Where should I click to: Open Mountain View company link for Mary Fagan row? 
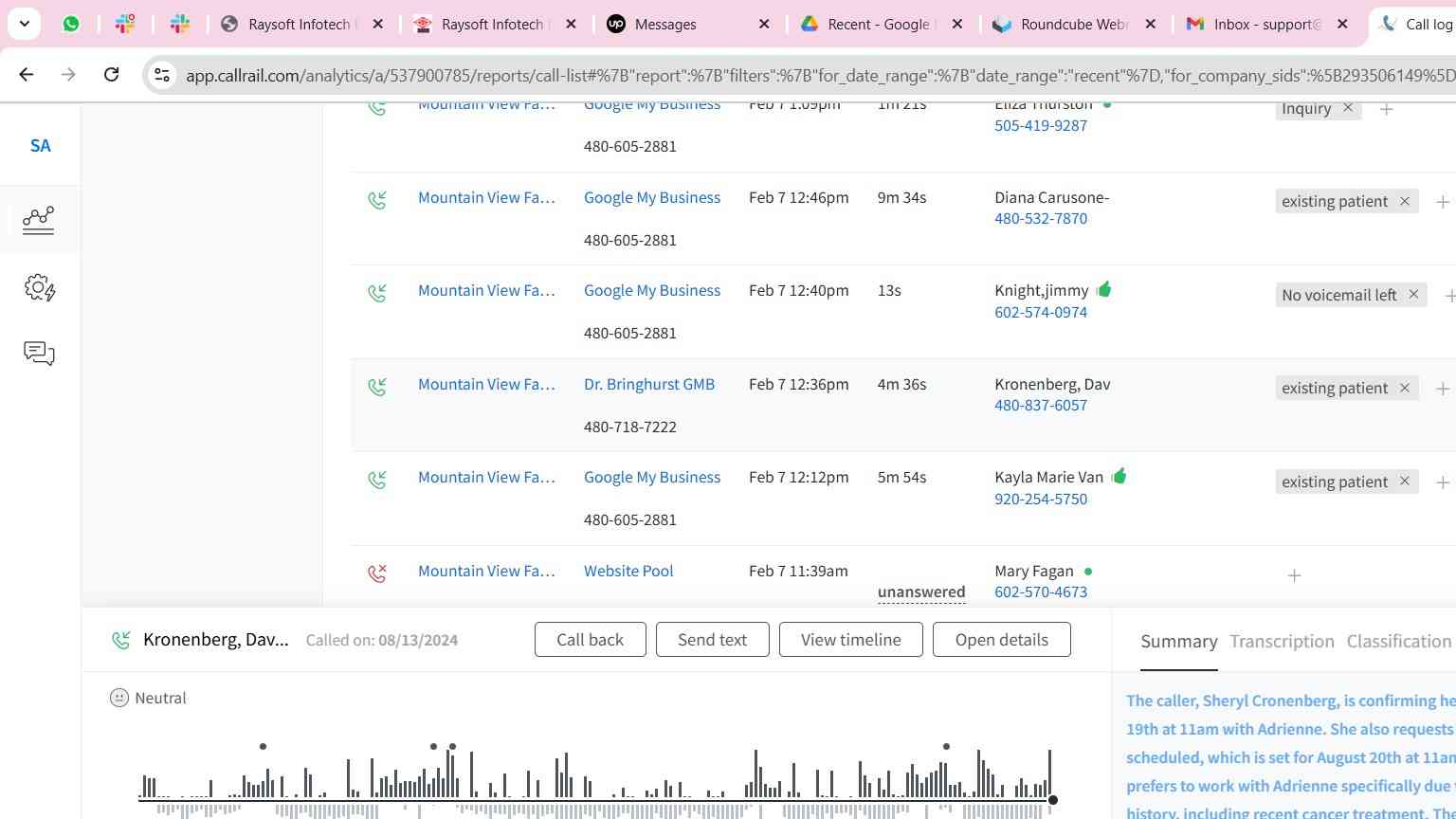486,571
